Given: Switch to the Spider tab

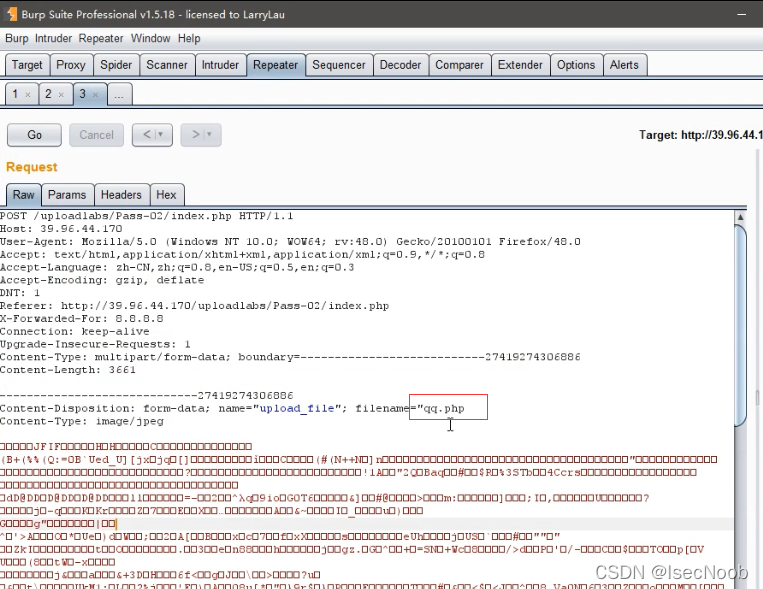Looking at the screenshot, I should [x=116, y=65].
